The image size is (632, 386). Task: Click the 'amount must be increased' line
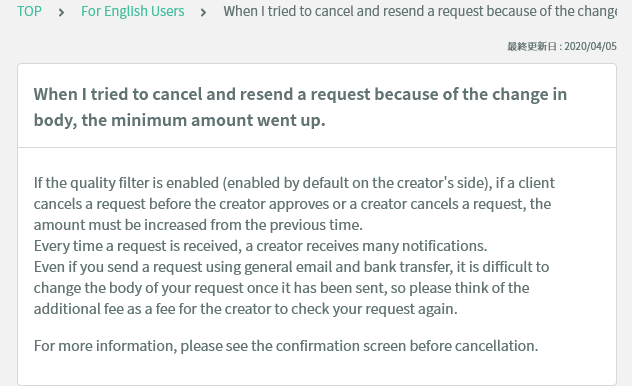tap(198, 225)
